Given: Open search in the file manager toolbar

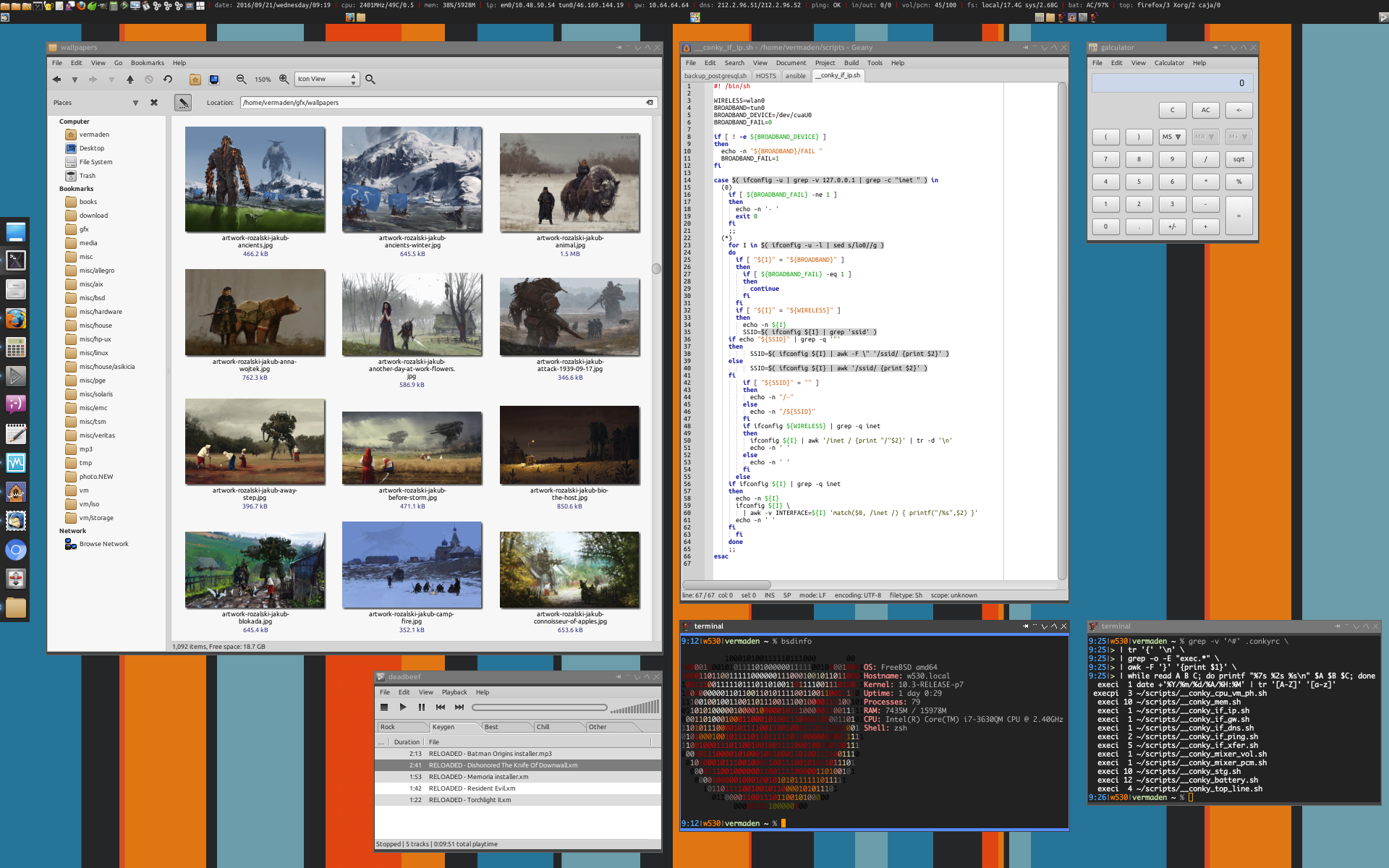Looking at the screenshot, I should tap(370, 80).
